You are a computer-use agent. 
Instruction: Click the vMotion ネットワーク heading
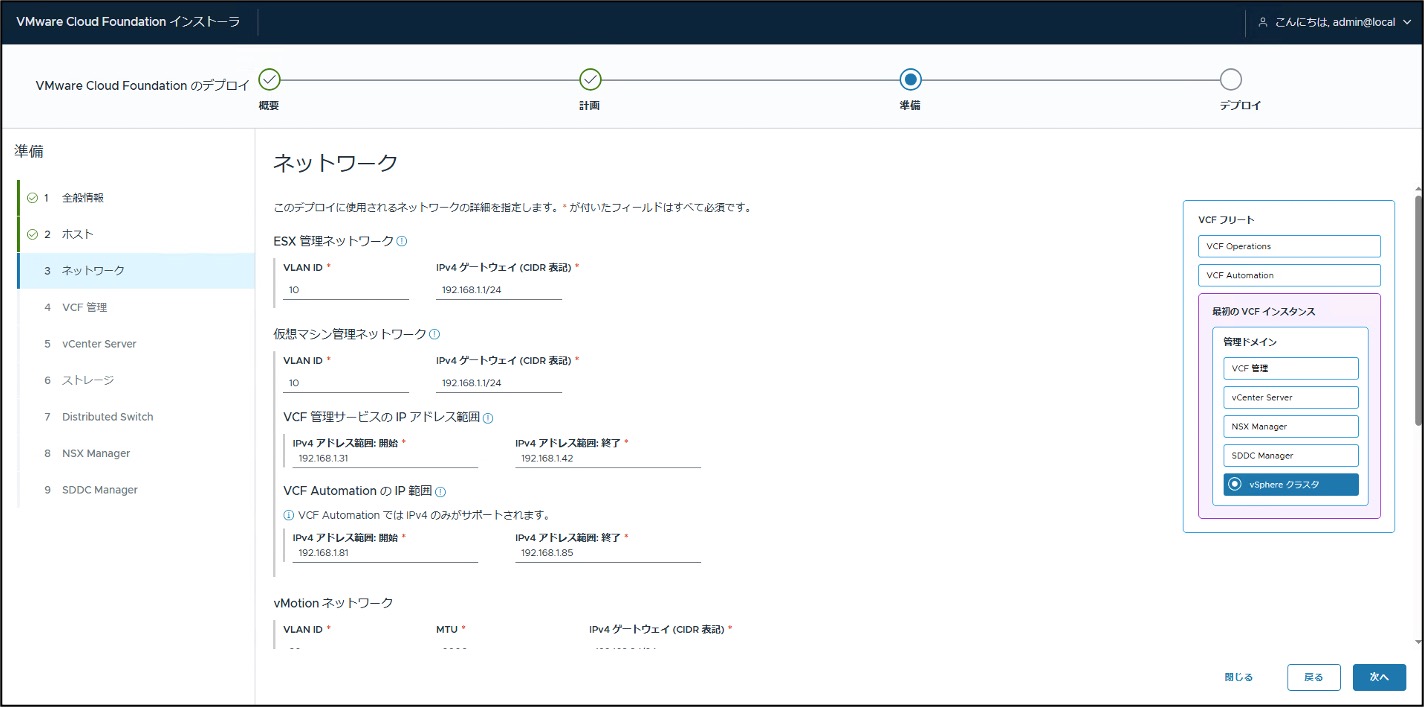click(333, 602)
